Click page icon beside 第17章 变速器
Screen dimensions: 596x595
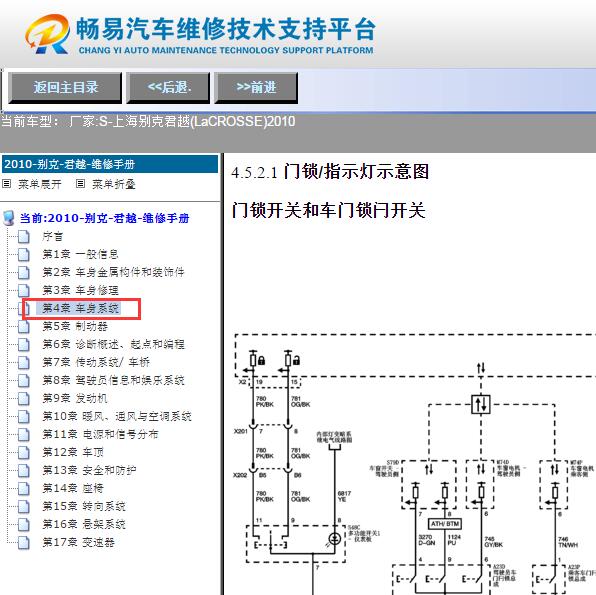(24, 542)
